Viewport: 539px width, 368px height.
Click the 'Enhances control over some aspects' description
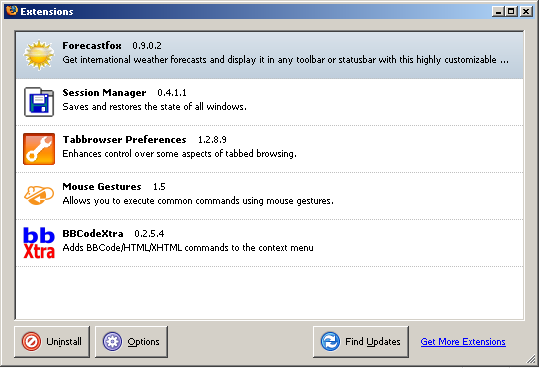(179, 154)
